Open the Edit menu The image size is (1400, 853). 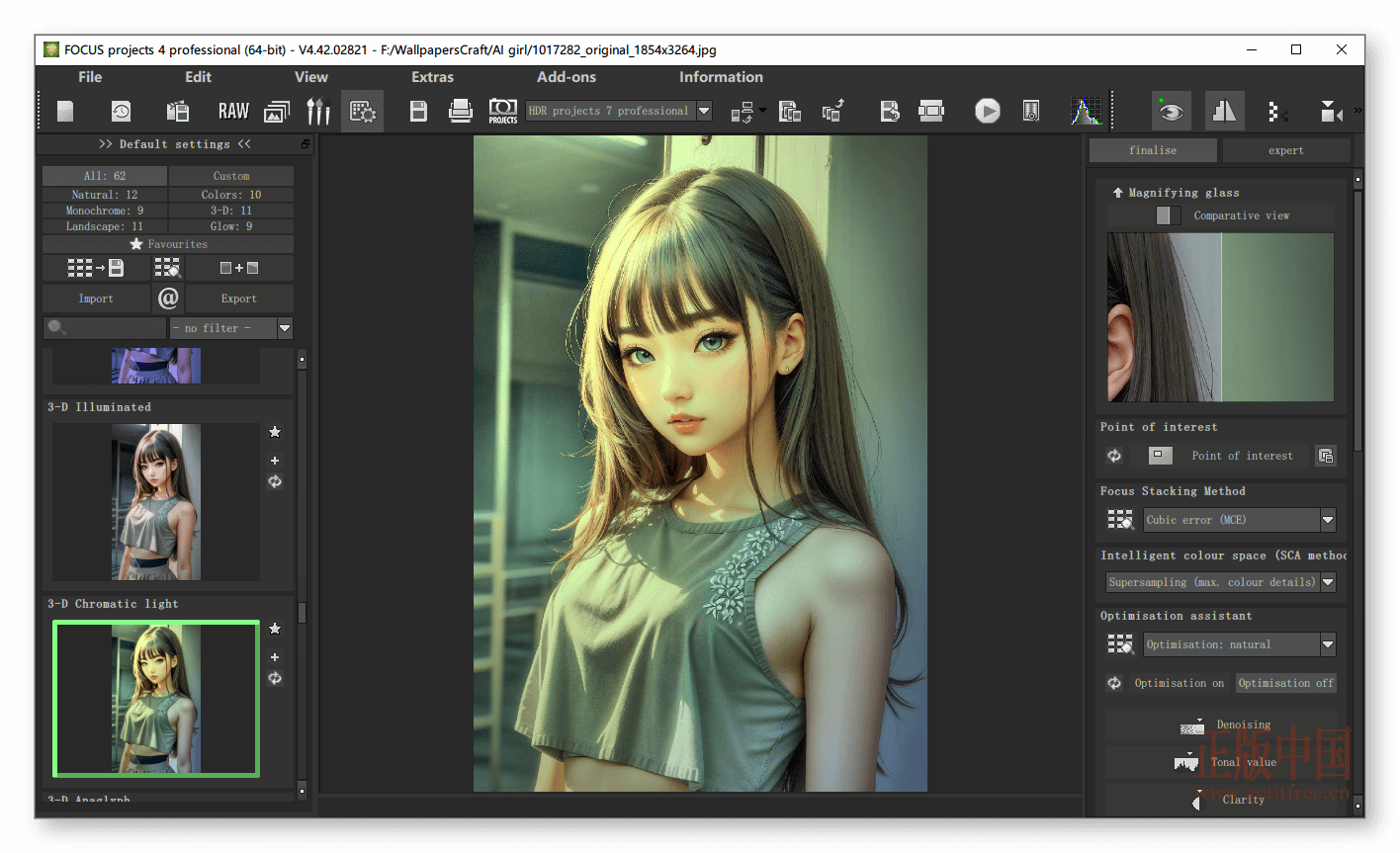[x=198, y=77]
